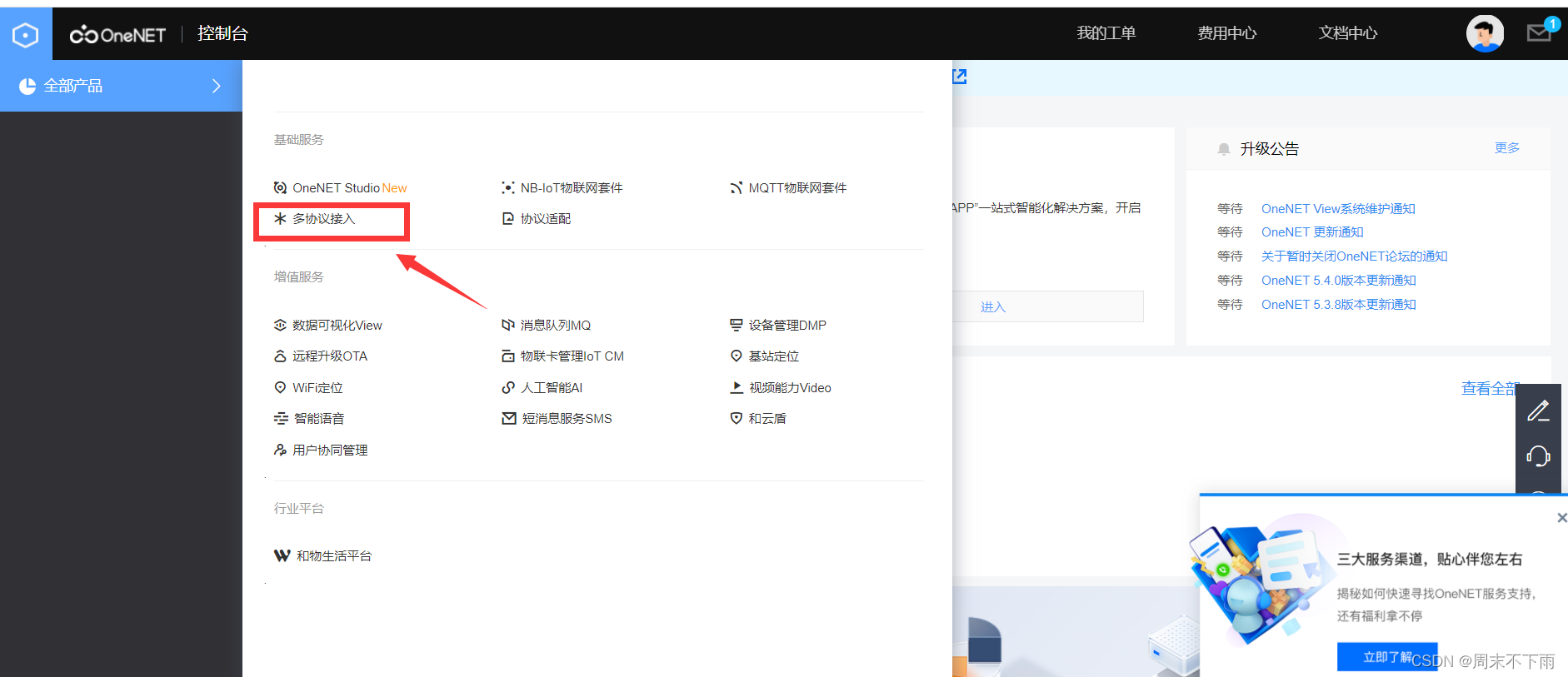Click 查看全部 link
The image size is (1568, 677).
click(1490, 388)
